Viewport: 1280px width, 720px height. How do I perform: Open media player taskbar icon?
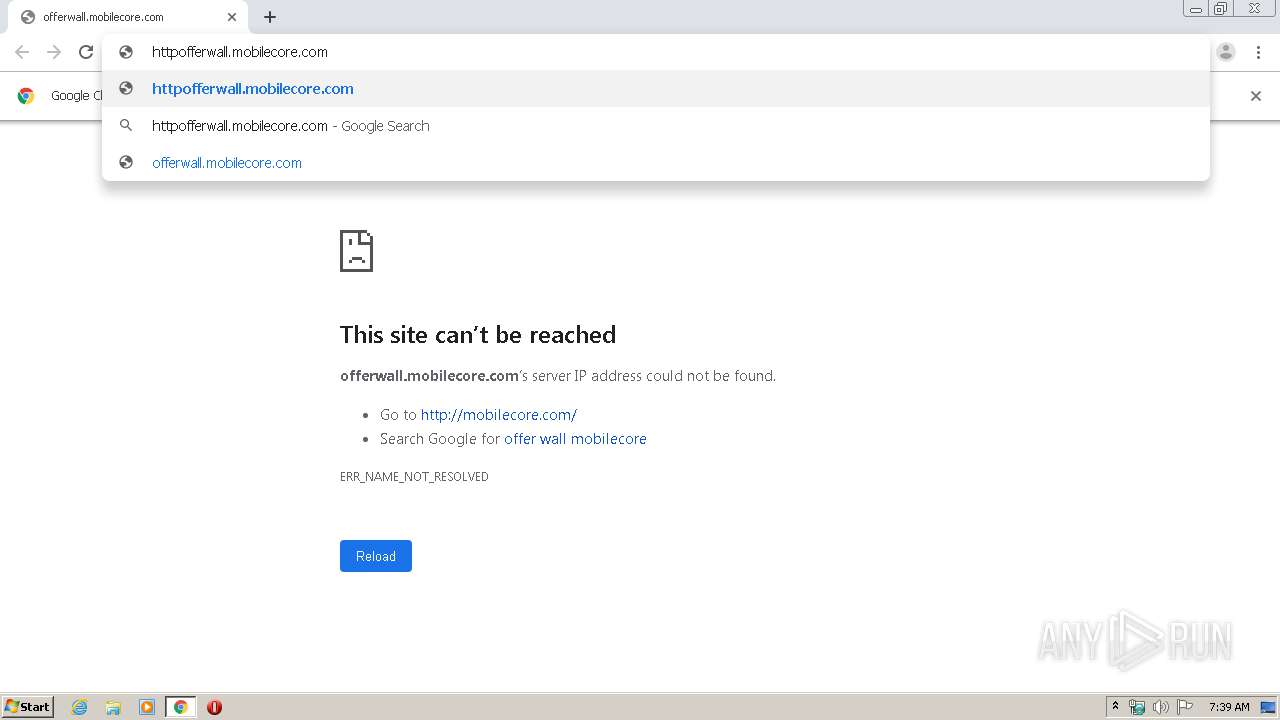click(147, 707)
